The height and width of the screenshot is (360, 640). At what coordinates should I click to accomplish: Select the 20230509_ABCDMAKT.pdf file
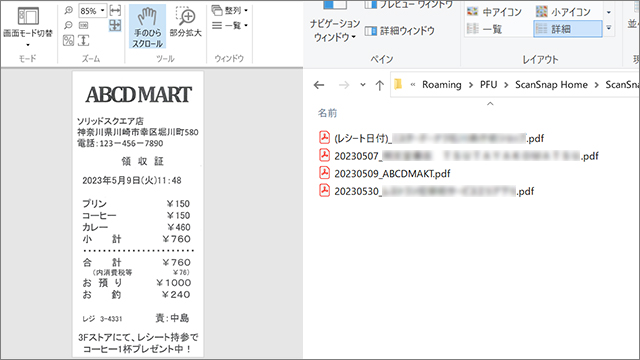[x=384, y=173]
